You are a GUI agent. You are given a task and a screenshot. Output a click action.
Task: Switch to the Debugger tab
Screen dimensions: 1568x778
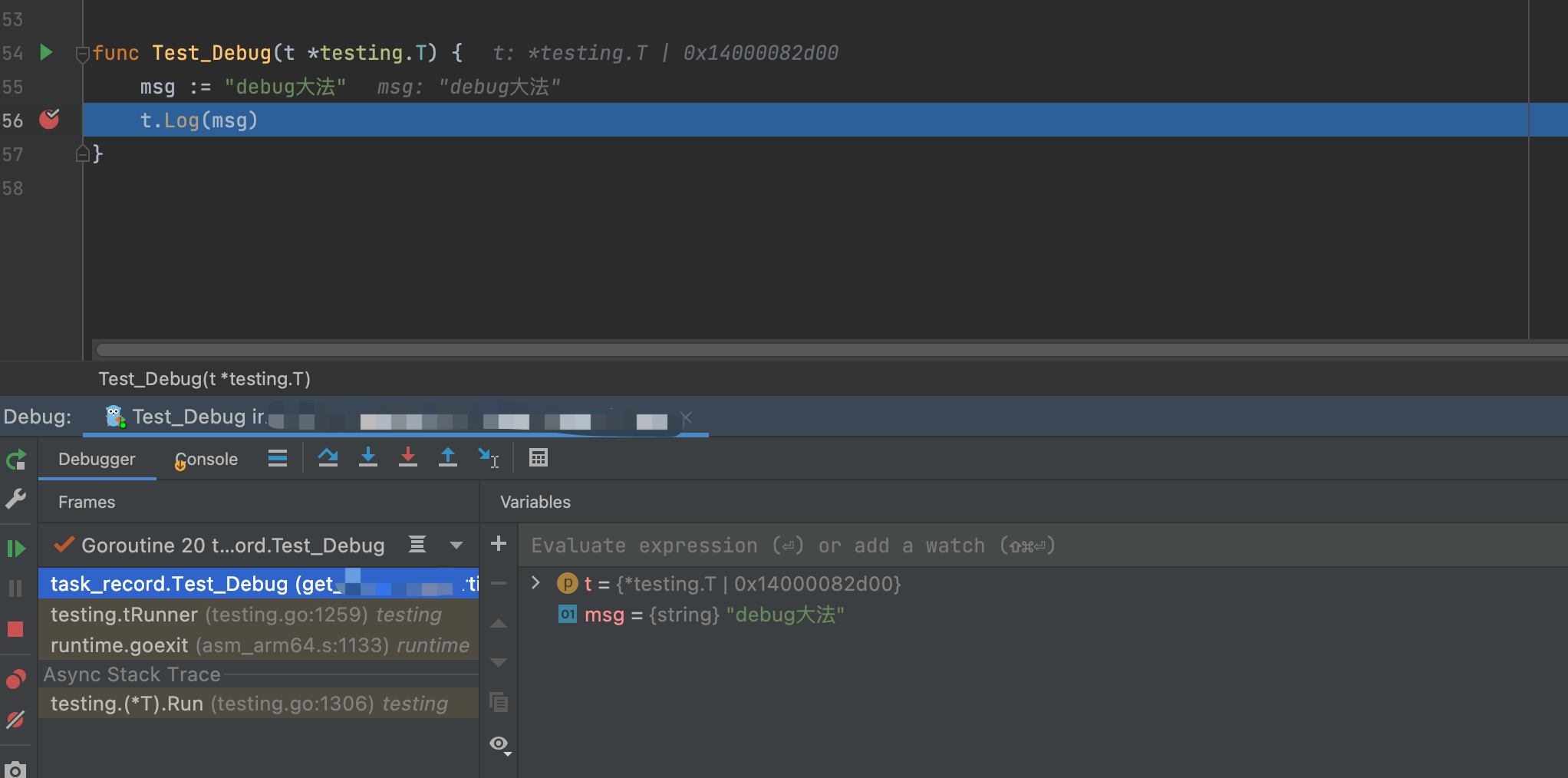97,459
